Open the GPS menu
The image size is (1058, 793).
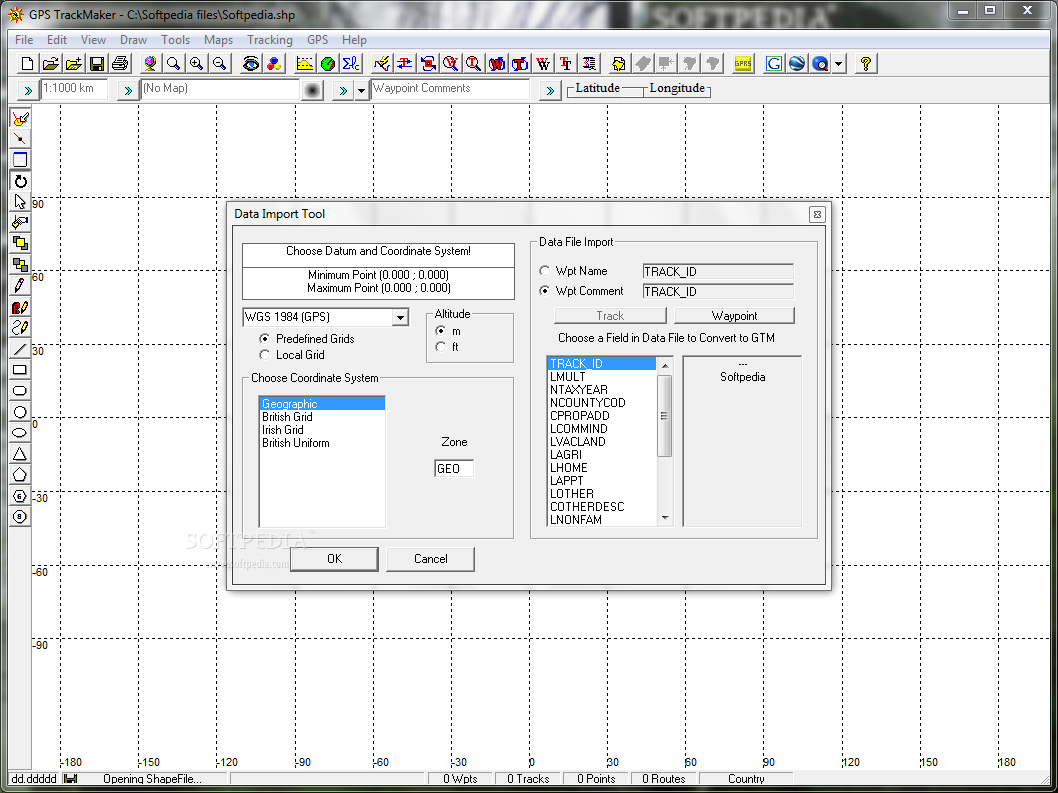coord(317,40)
